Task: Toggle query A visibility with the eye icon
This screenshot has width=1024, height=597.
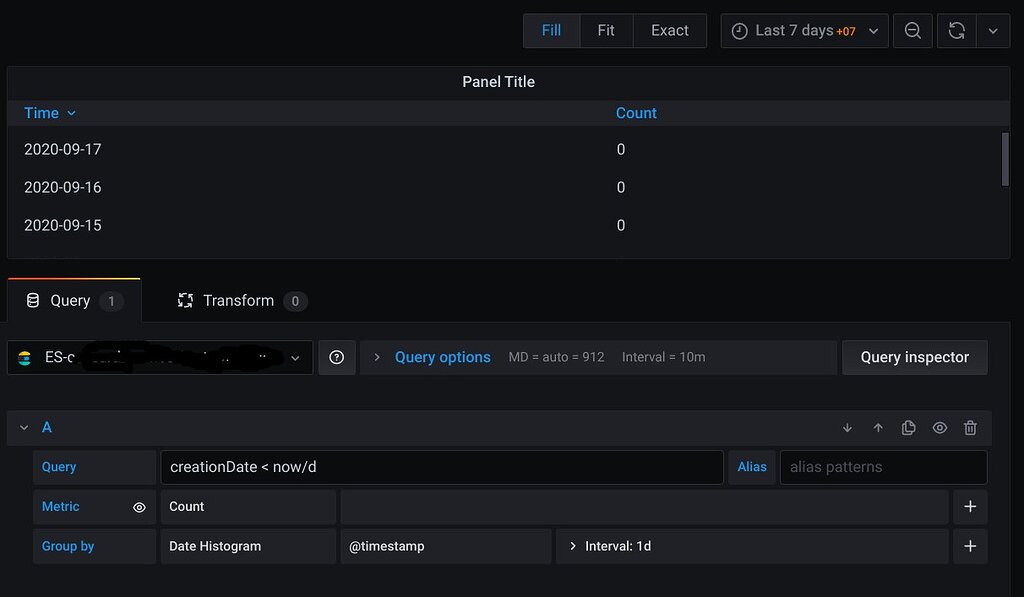Action: (x=939, y=427)
